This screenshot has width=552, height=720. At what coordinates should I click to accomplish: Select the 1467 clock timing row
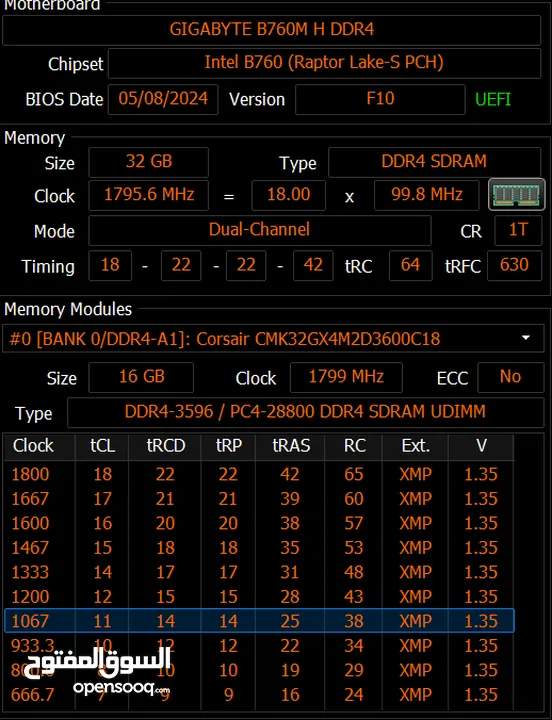point(259,548)
